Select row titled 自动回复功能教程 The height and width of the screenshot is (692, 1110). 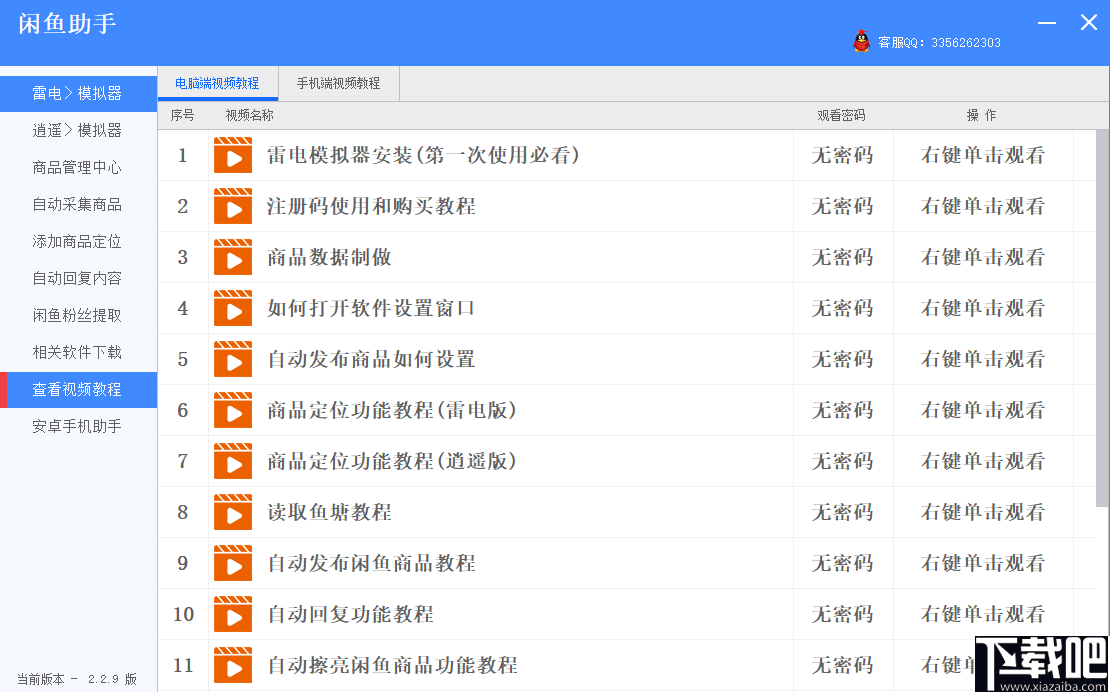626,613
